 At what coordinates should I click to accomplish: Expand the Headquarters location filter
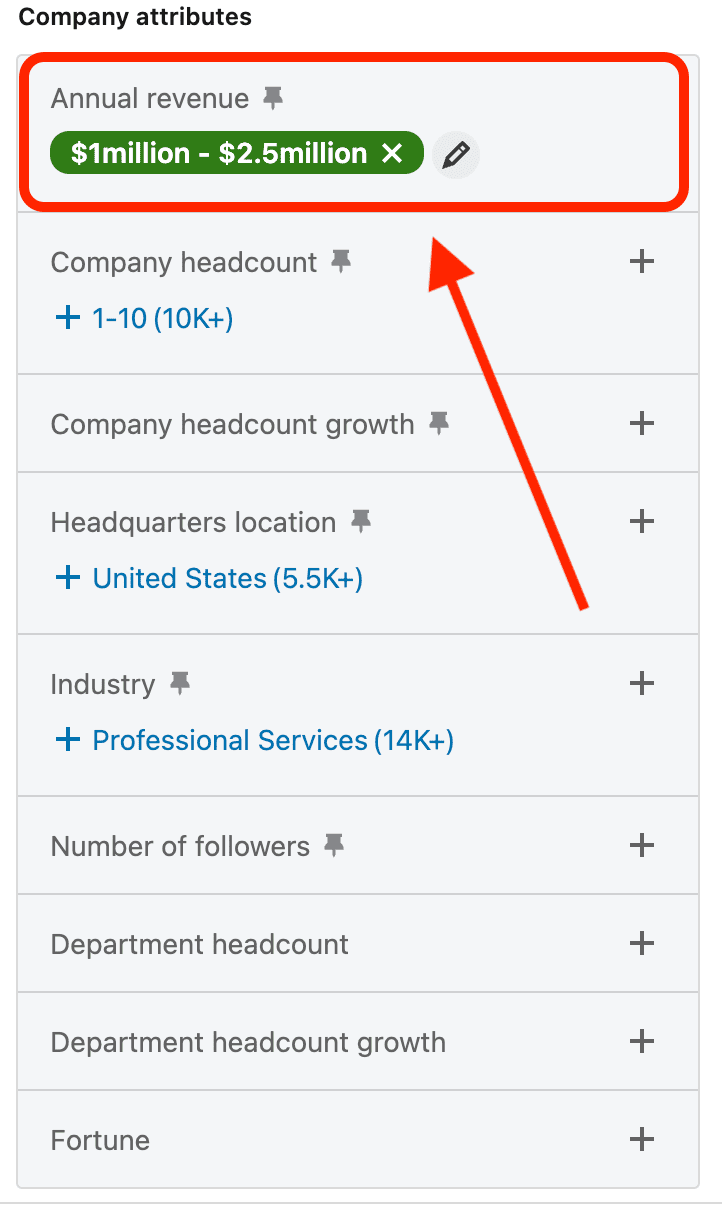coord(641,522)
